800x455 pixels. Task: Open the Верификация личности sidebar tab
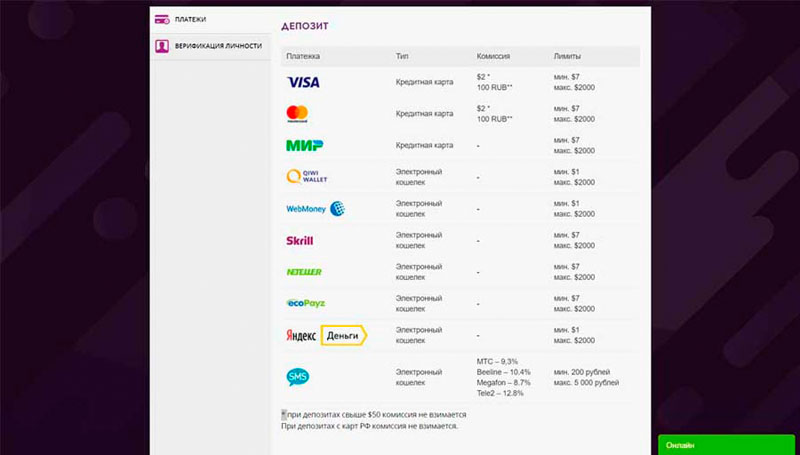218,46
